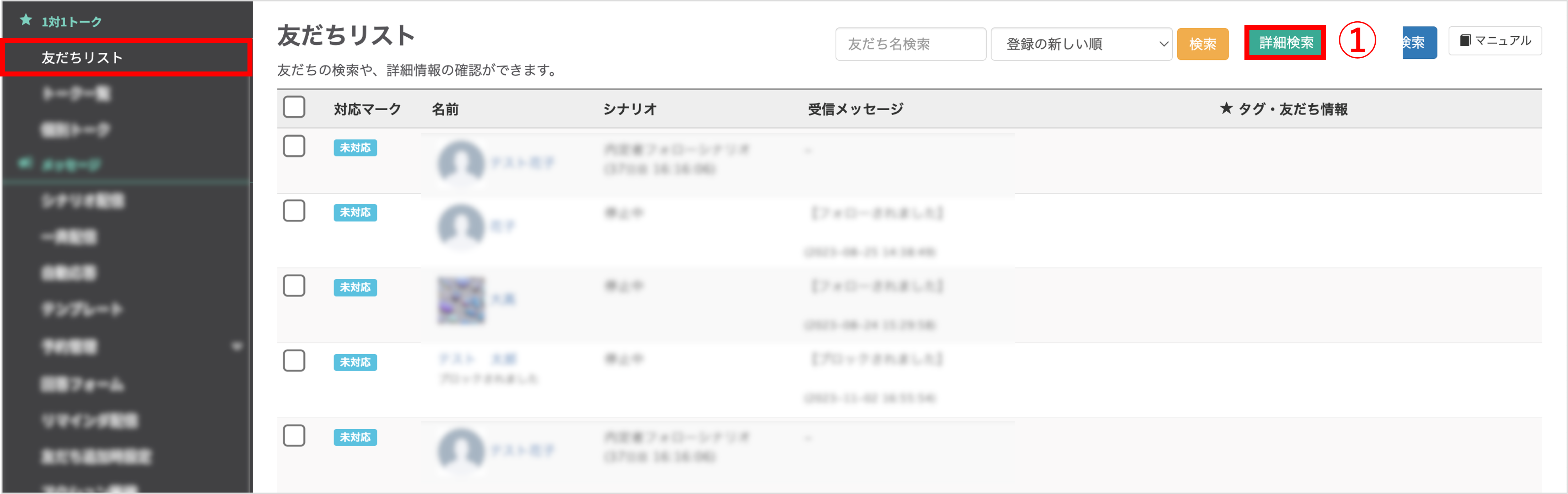Check the fifth friend row checkbox
The height and width of the screenshot is (494, 1568).
click(x=294, y=436)
